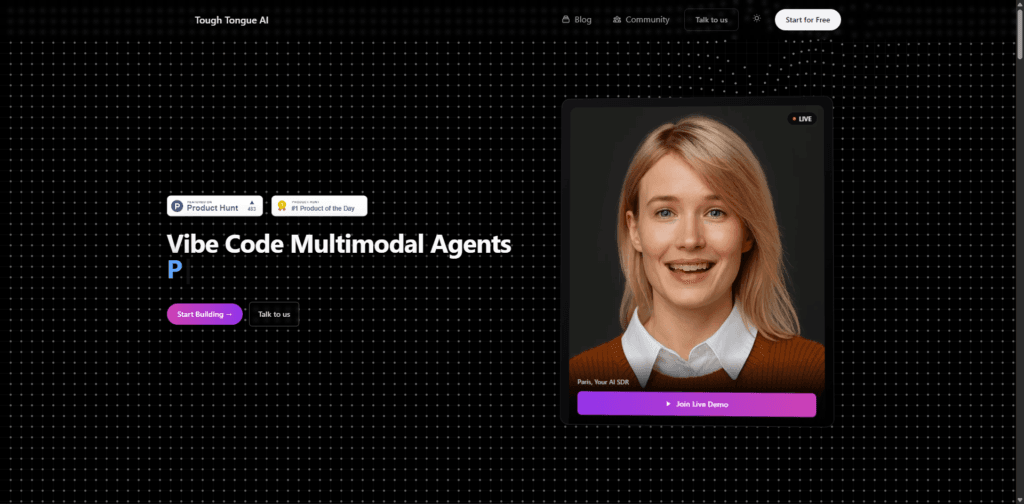Viewport: 1024px width, 504px height.
Task: Click the upvote triangle on Product Hunt badge
Action: click(252, 203)
